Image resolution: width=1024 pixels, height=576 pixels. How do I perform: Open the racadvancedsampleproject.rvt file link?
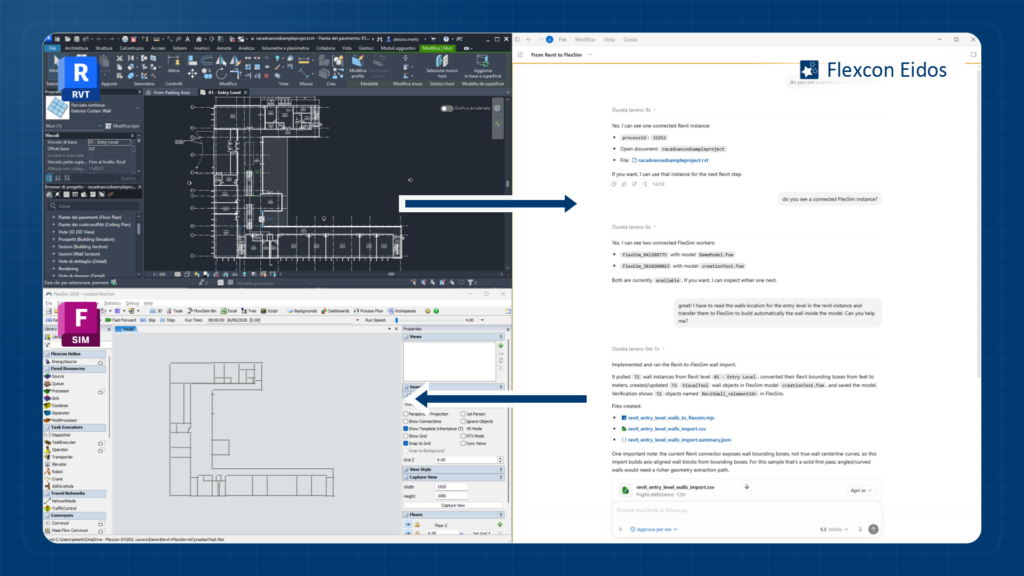point(673,160)
